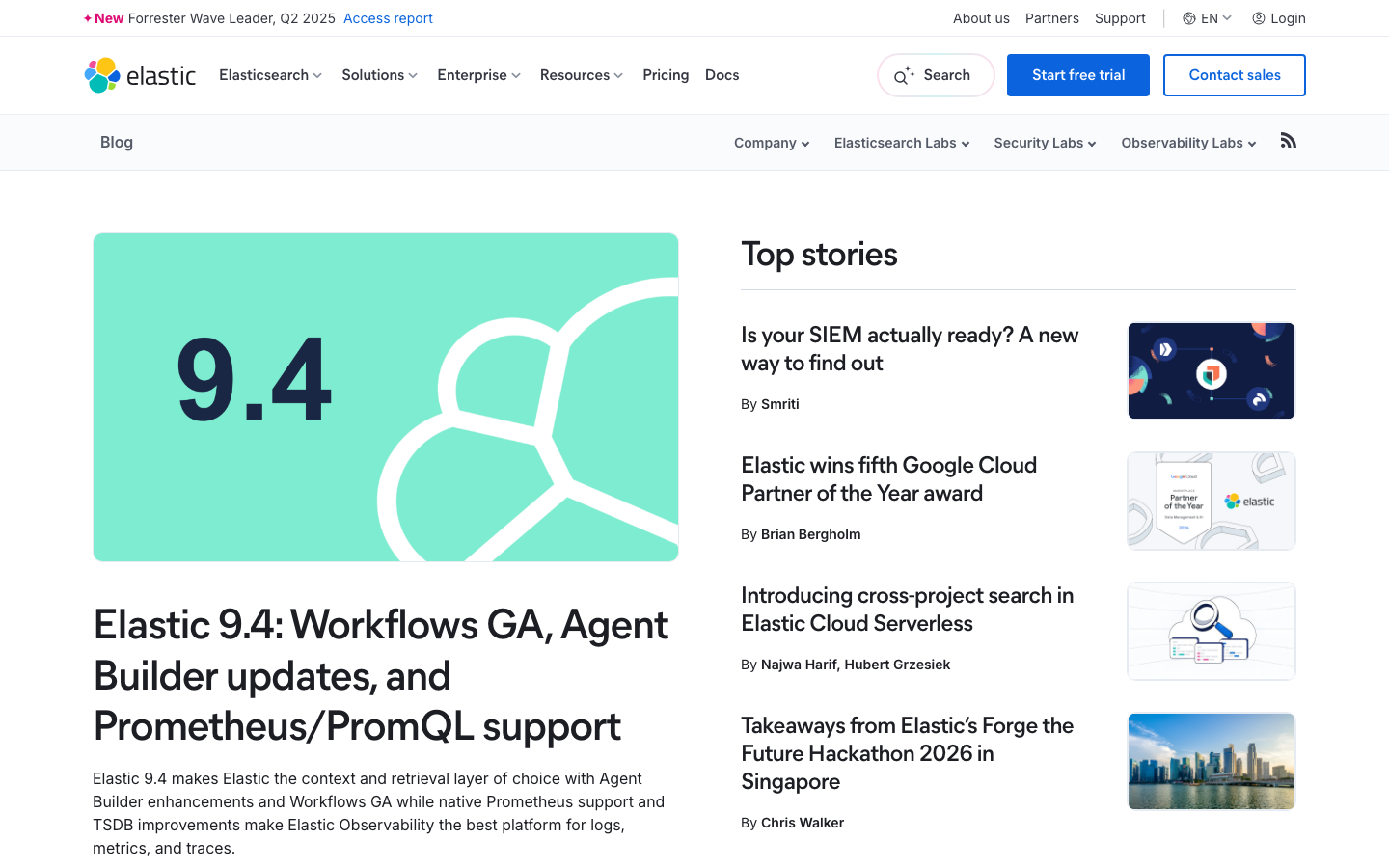1389x868 pixels.
Task: Click the sparkle search icon
Action: [x=903, y=76]
